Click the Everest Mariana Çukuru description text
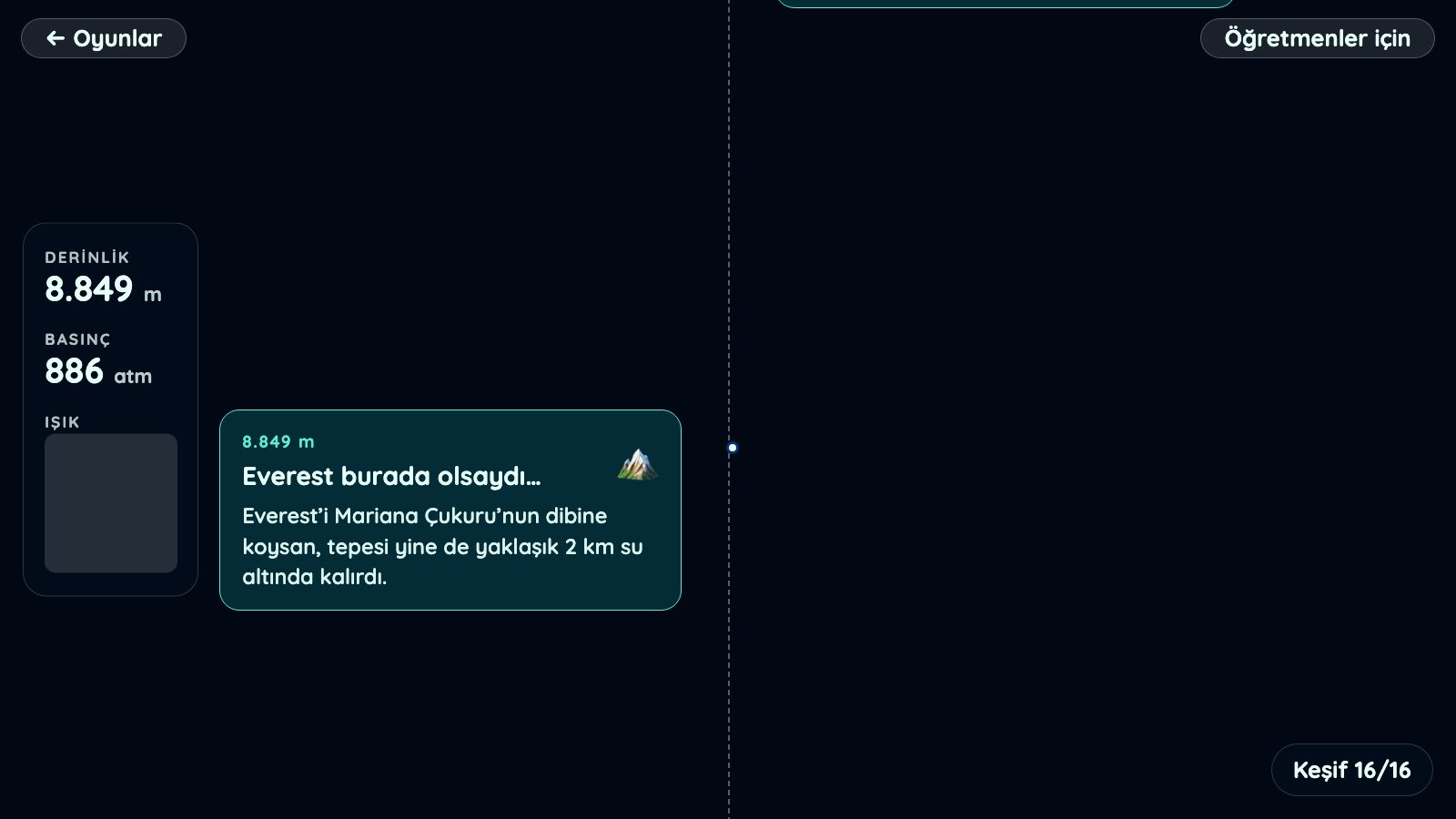Image resolution: width=1456 pixels, height=819 pixels. (443, 546)
